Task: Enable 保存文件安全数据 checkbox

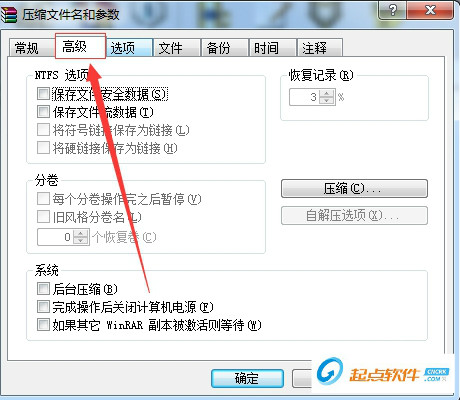Action: pyautogui.click(x=43, y=94)
